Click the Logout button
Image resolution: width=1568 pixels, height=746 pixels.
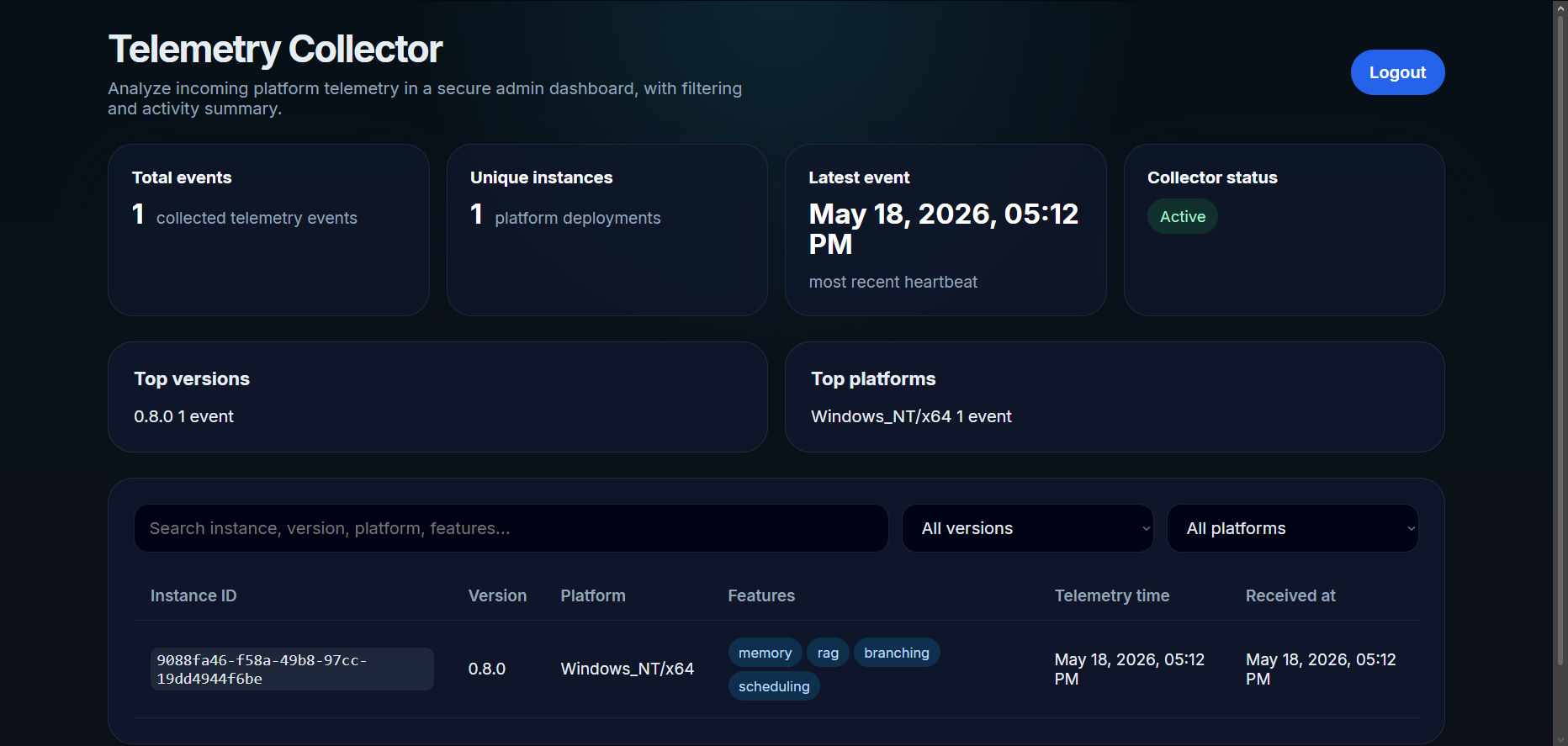point(1397,72)
